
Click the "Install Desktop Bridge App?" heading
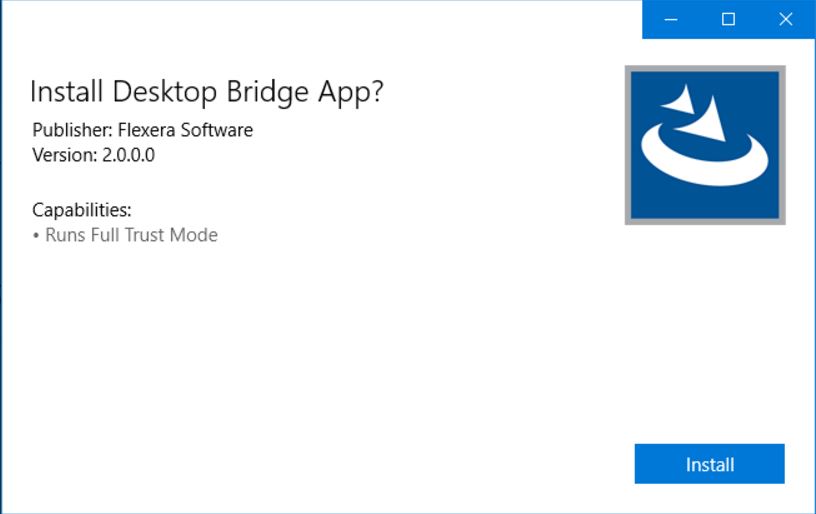pos(207,91)
